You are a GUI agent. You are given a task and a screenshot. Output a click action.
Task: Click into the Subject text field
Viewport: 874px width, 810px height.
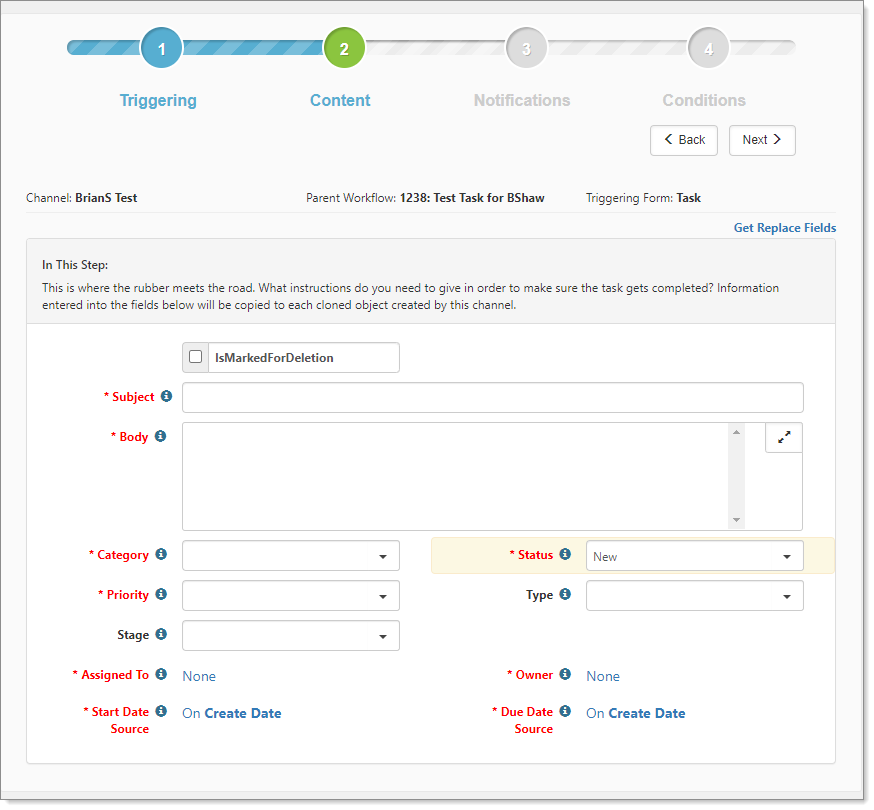[x=492, y=397]
